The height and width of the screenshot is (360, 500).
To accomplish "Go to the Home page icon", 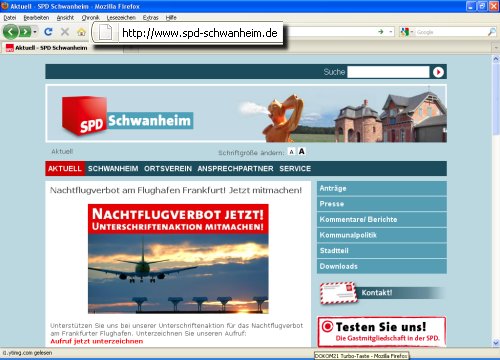I will 81,32.
